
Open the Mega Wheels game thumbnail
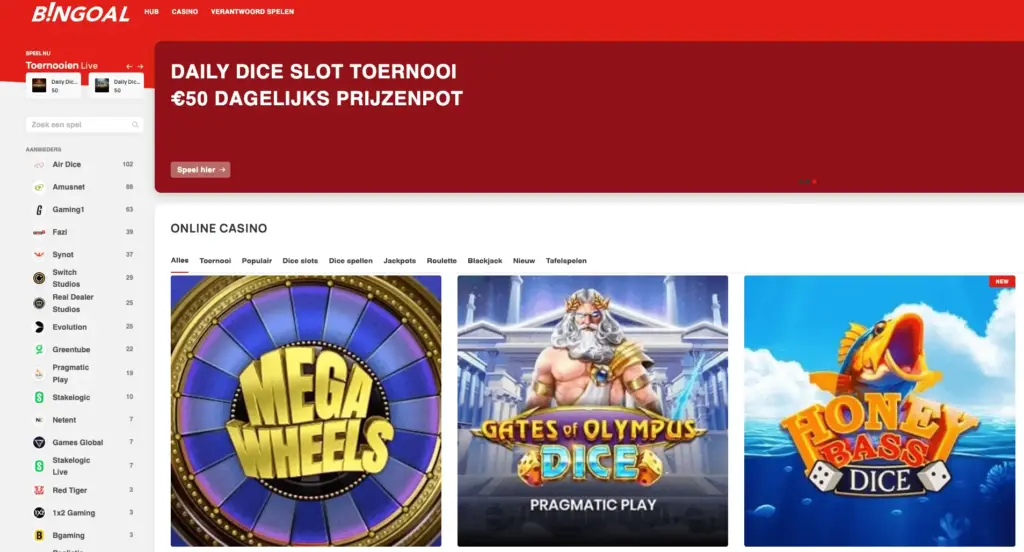[306, 411]
